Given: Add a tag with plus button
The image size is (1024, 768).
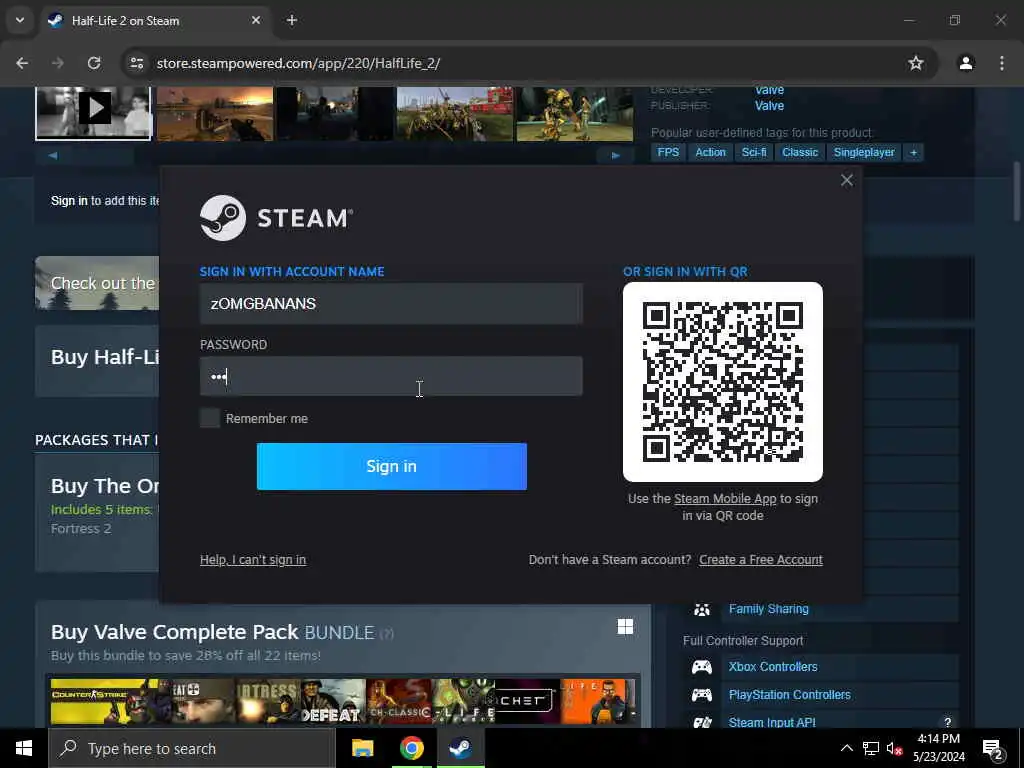Looking at the screenshot, I should point(913,152).
